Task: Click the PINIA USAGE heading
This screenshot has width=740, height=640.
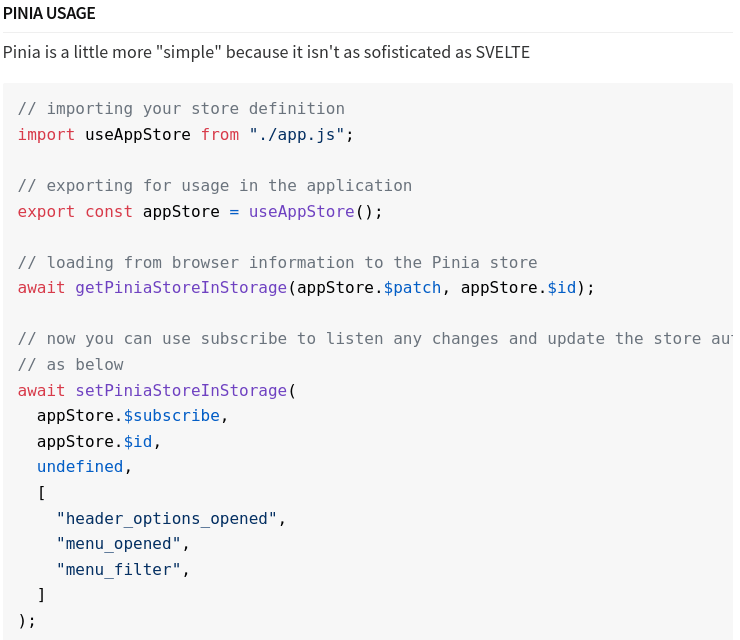Action: (x=49, y=13)
